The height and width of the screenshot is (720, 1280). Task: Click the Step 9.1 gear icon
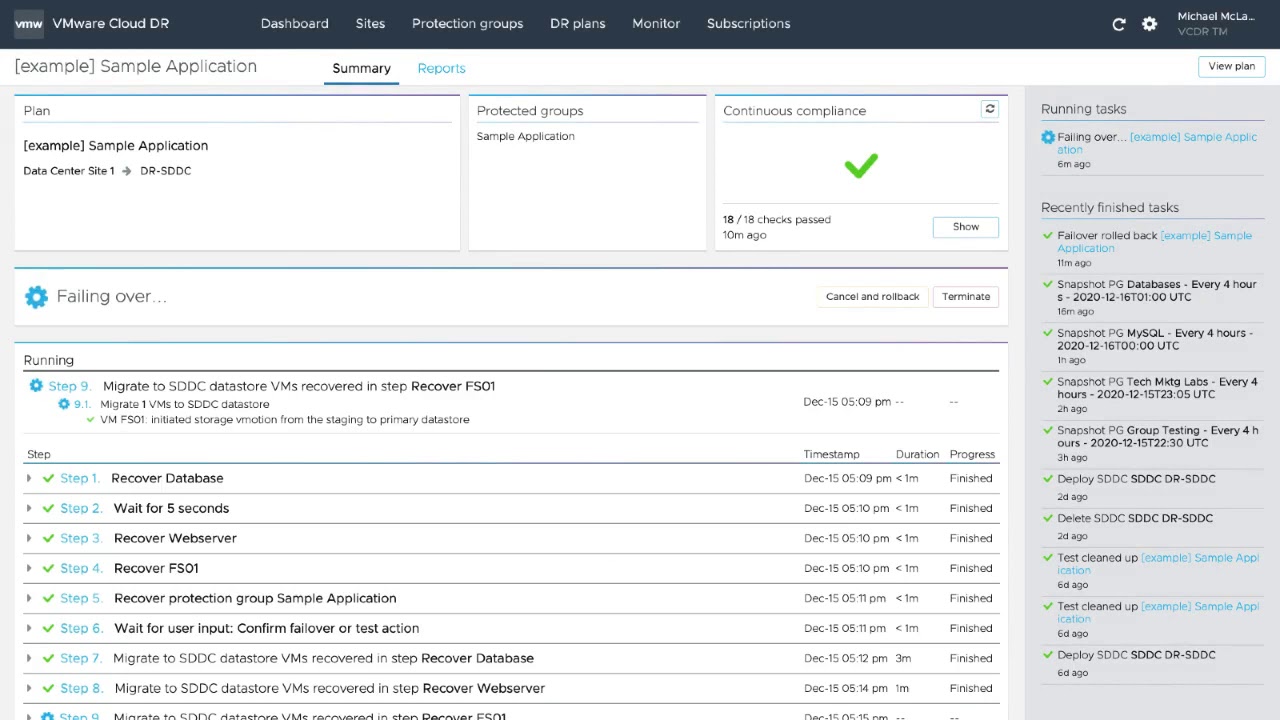click(x=64, y=404)
